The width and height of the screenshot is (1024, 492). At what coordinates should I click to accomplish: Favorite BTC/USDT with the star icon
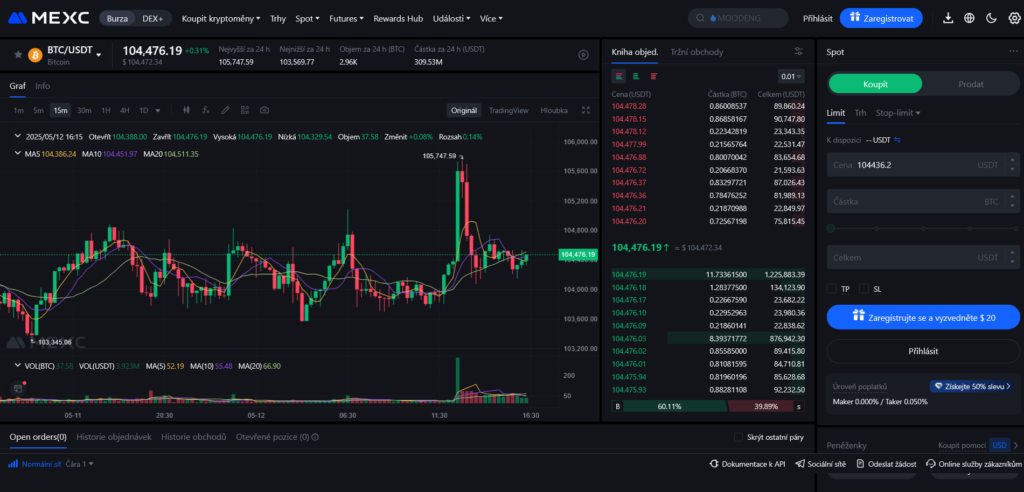pos(18,55)
